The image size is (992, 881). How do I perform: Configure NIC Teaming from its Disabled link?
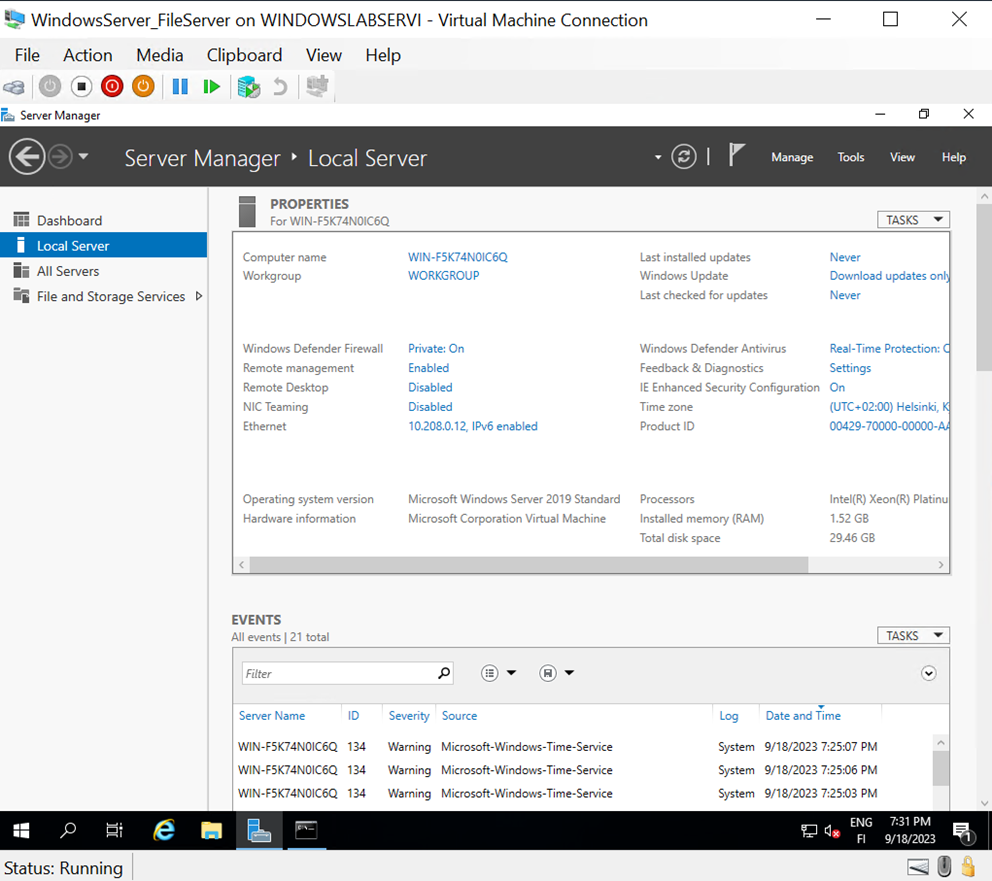point(430,406)
